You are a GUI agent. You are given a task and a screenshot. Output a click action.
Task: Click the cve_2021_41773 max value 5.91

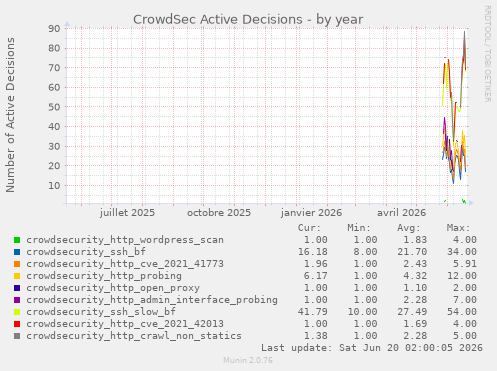[x=465, y=264]
